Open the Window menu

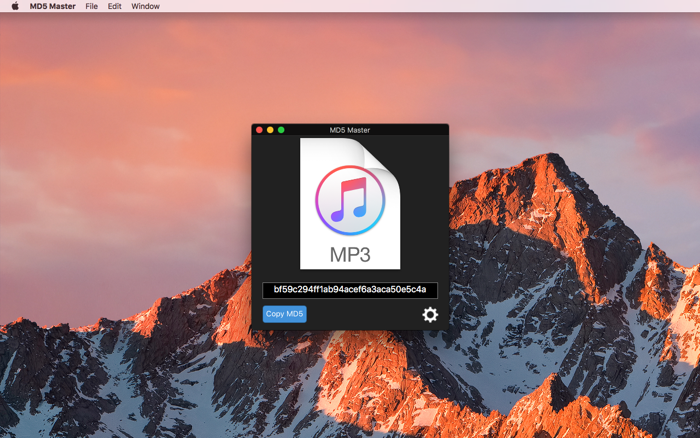[x=145, y=6]
